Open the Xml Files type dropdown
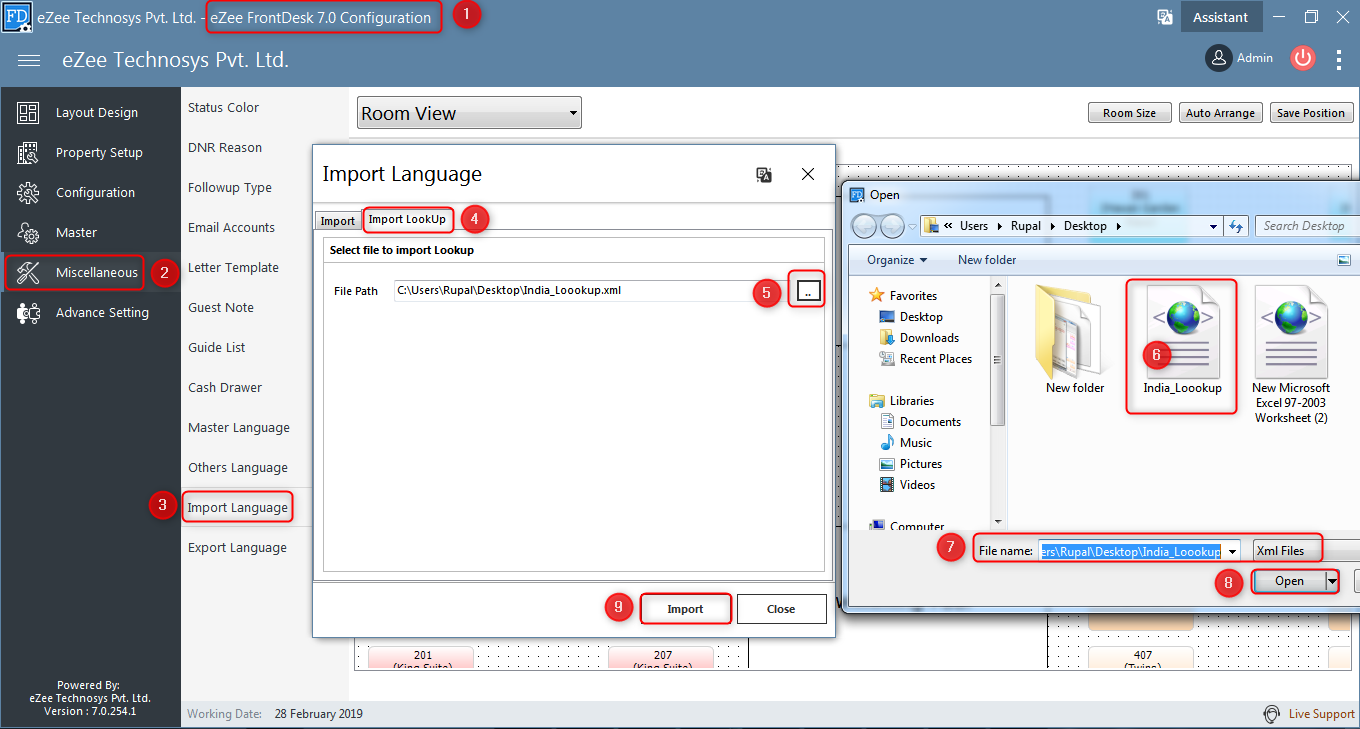This screenshot has width=1360, height=729. (x=1306, y=551)
